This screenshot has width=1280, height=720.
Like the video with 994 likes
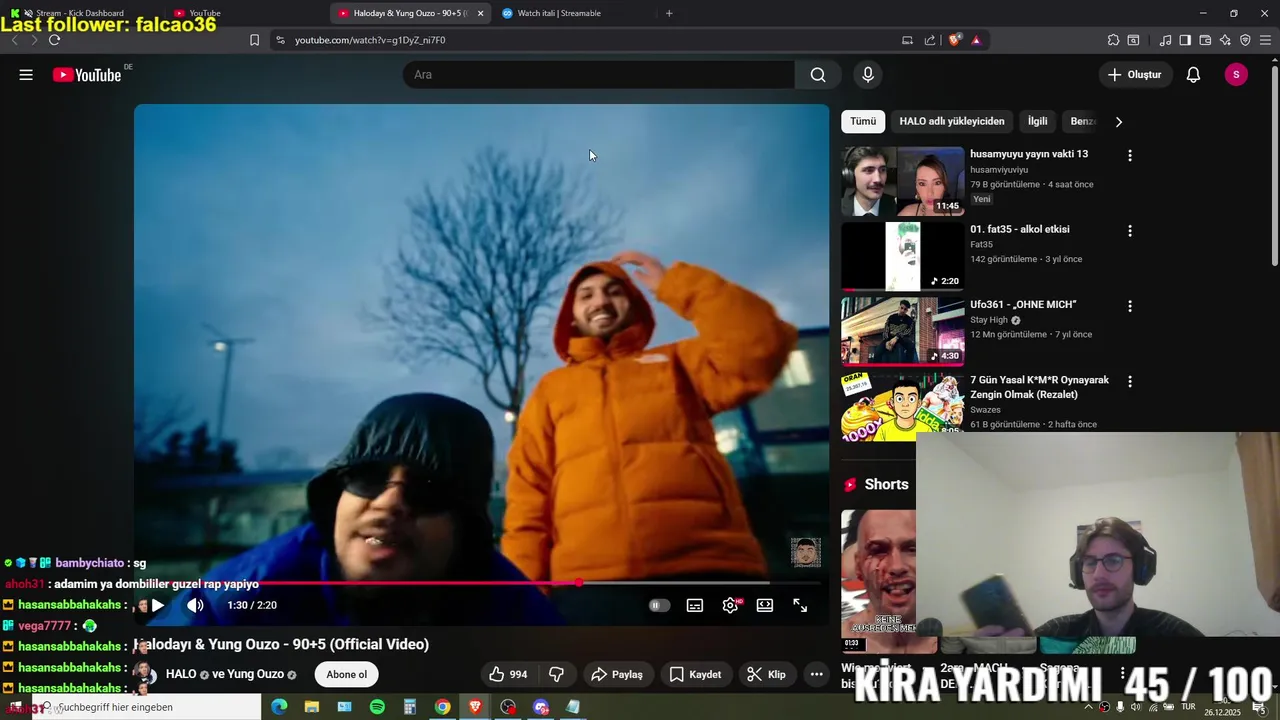click(x=508, y=674)
